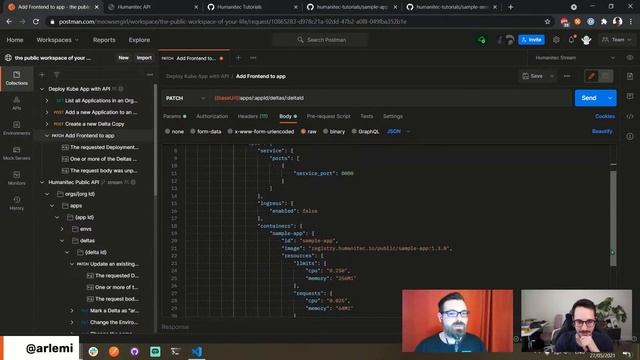Open the Headers tab
This screenshot has height=360, width=640.
(253, 116)
